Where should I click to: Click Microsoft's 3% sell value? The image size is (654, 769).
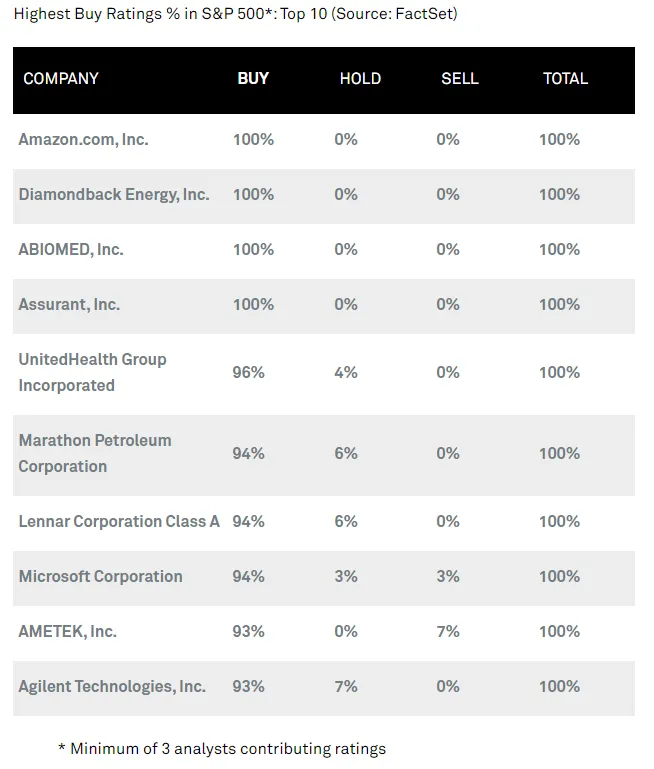point(448,576)
